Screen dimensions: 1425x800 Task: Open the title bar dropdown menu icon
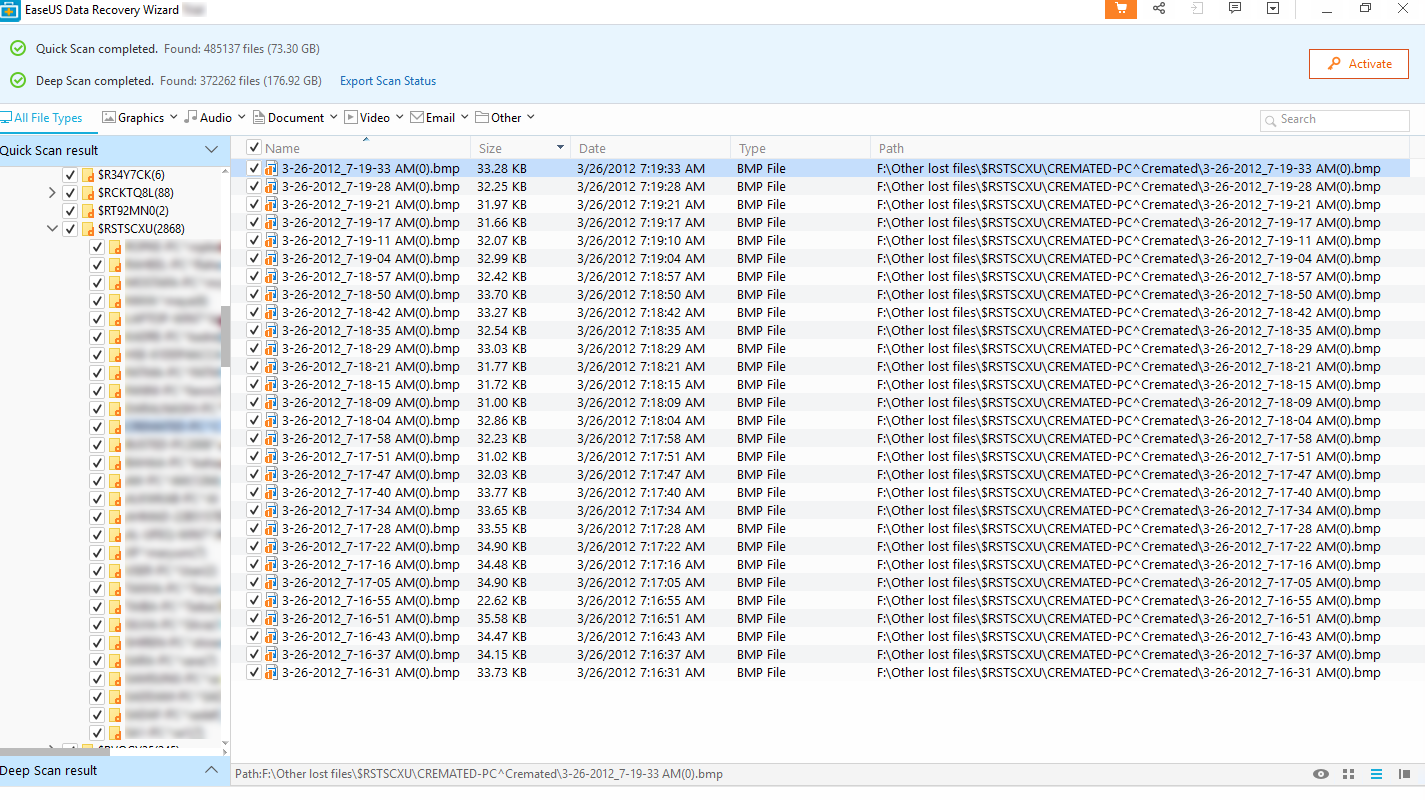pos(1273,8)
